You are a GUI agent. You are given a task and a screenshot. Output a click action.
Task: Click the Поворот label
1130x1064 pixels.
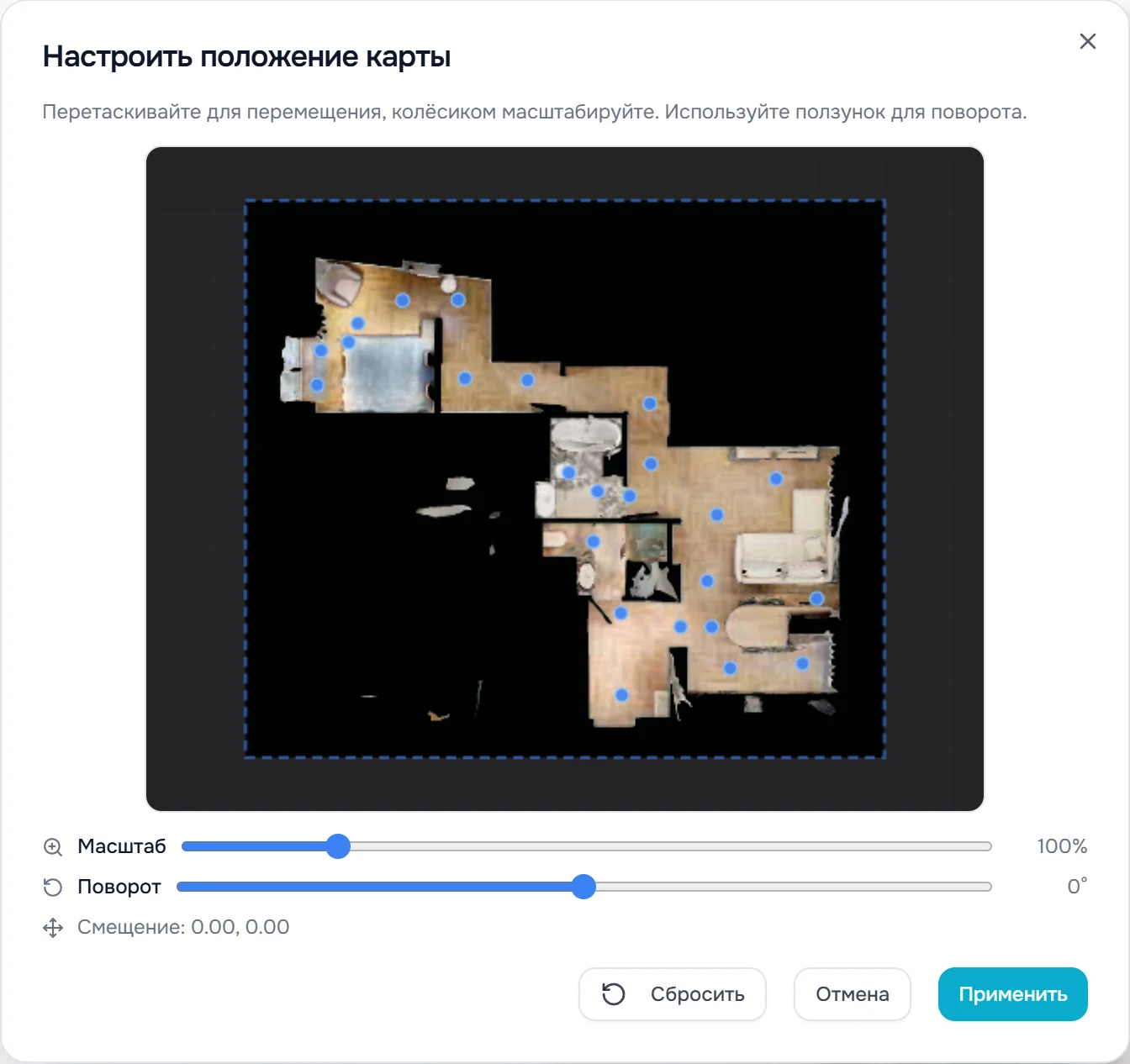pos(119,887)
